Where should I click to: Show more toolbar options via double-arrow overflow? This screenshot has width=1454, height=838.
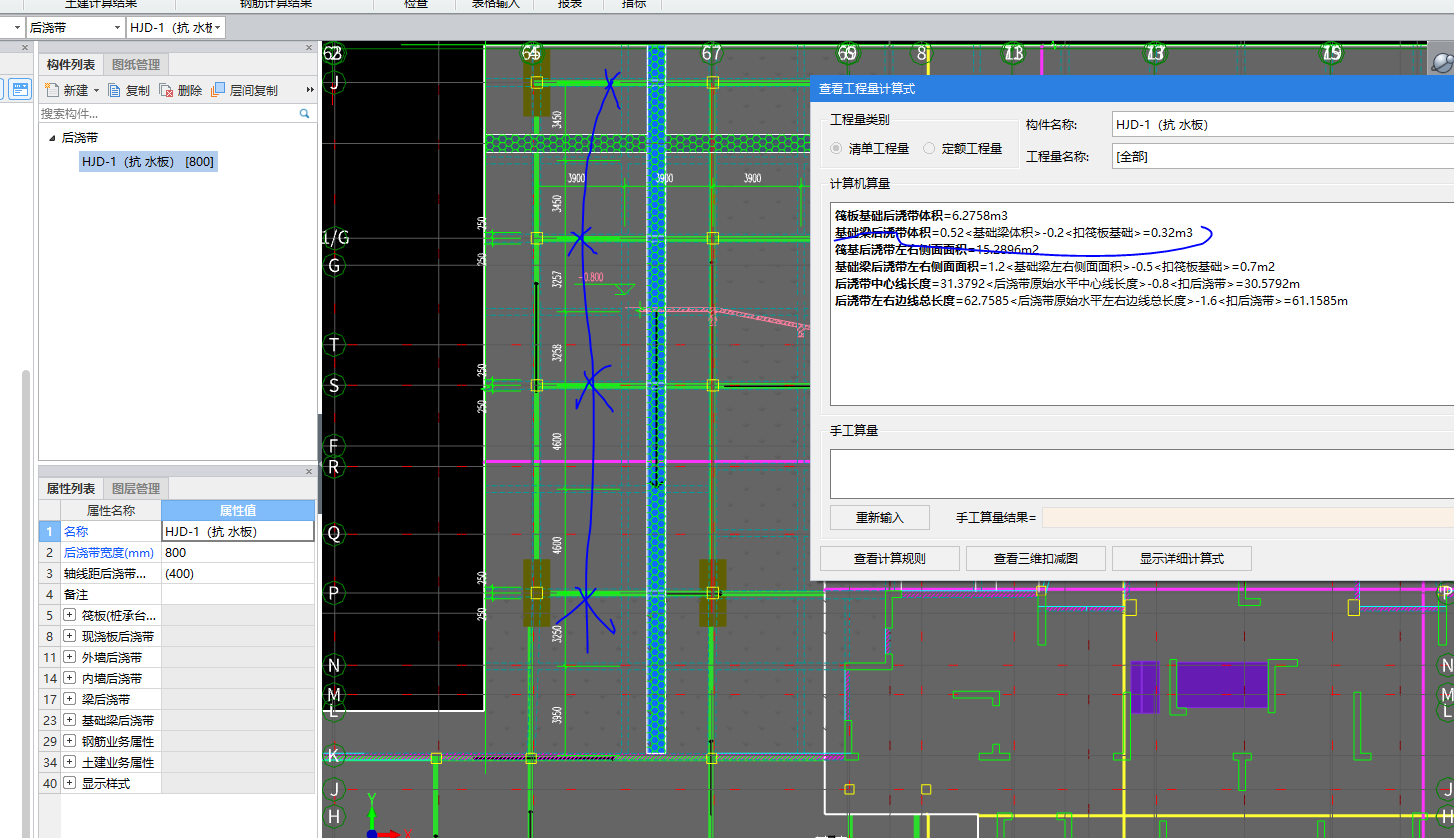coord(310,90)
